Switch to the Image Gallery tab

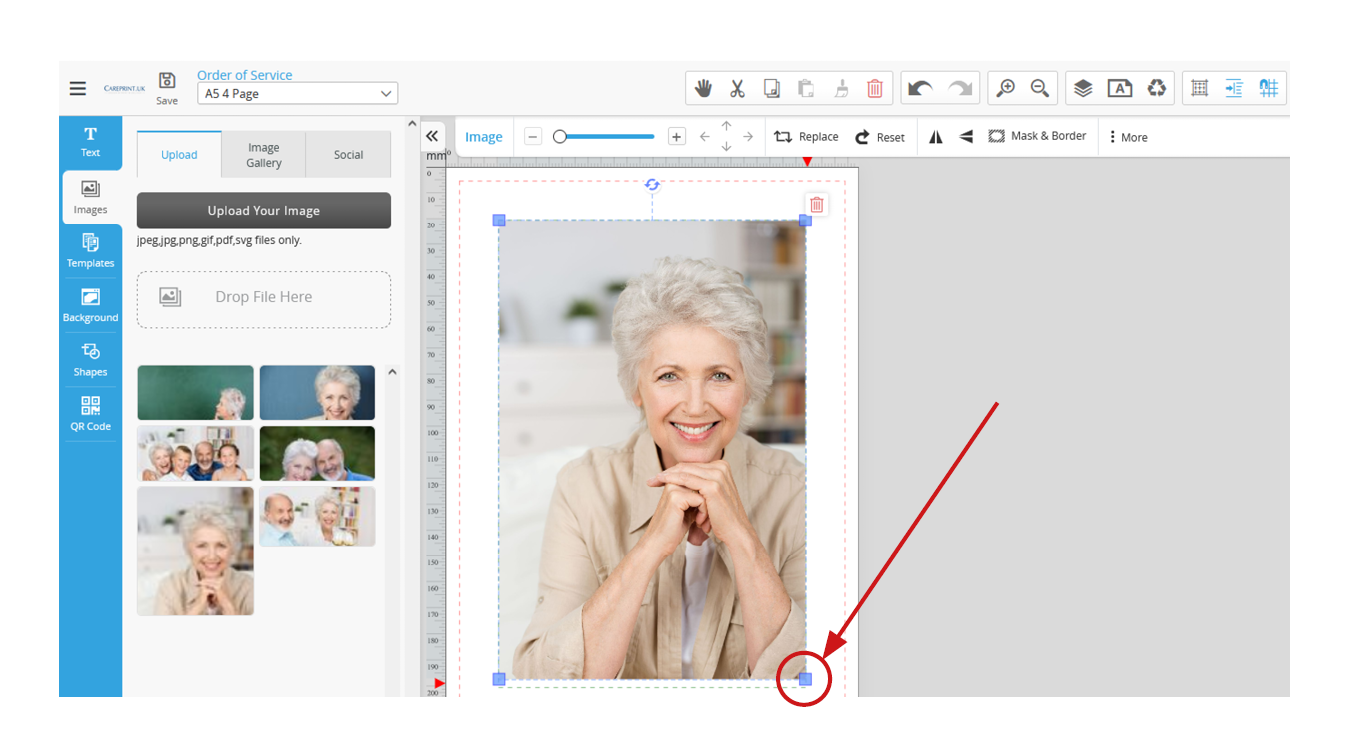point(264,155)
